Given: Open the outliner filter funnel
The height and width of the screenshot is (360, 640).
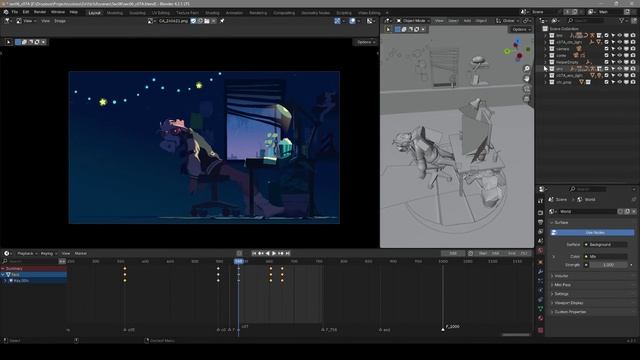Looking at the screenshot, I should point(622,20).
